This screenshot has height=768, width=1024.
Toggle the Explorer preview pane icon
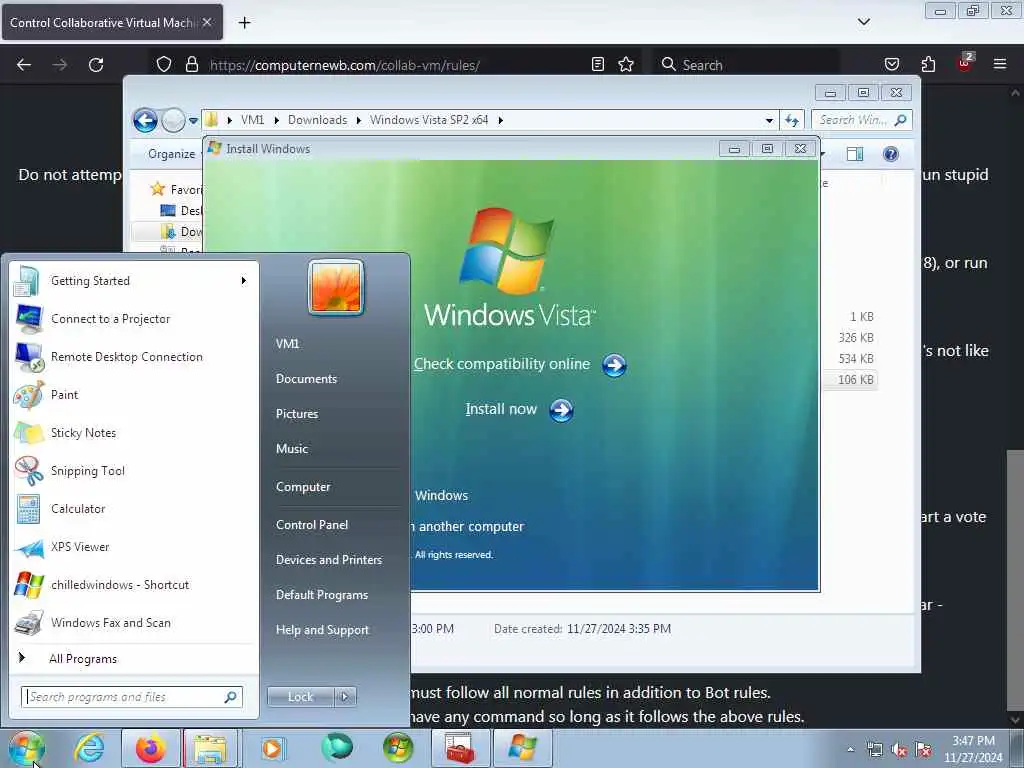[854, 154]
